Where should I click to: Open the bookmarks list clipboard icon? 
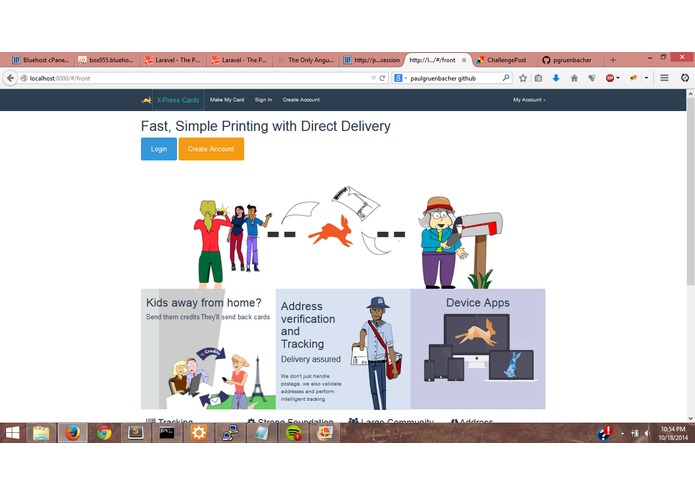pyautogui.click(x=538, y=78)
